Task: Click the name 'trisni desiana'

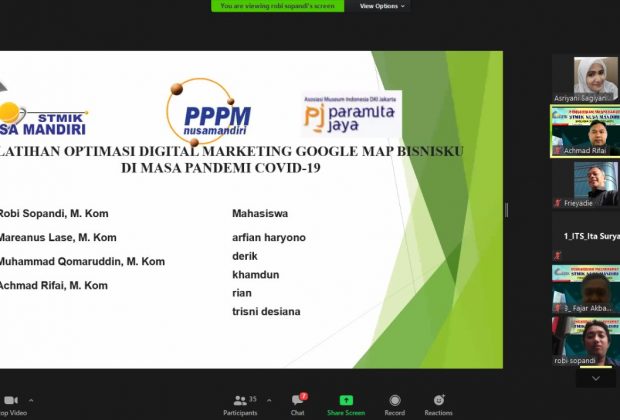Action: pos(266,312)
